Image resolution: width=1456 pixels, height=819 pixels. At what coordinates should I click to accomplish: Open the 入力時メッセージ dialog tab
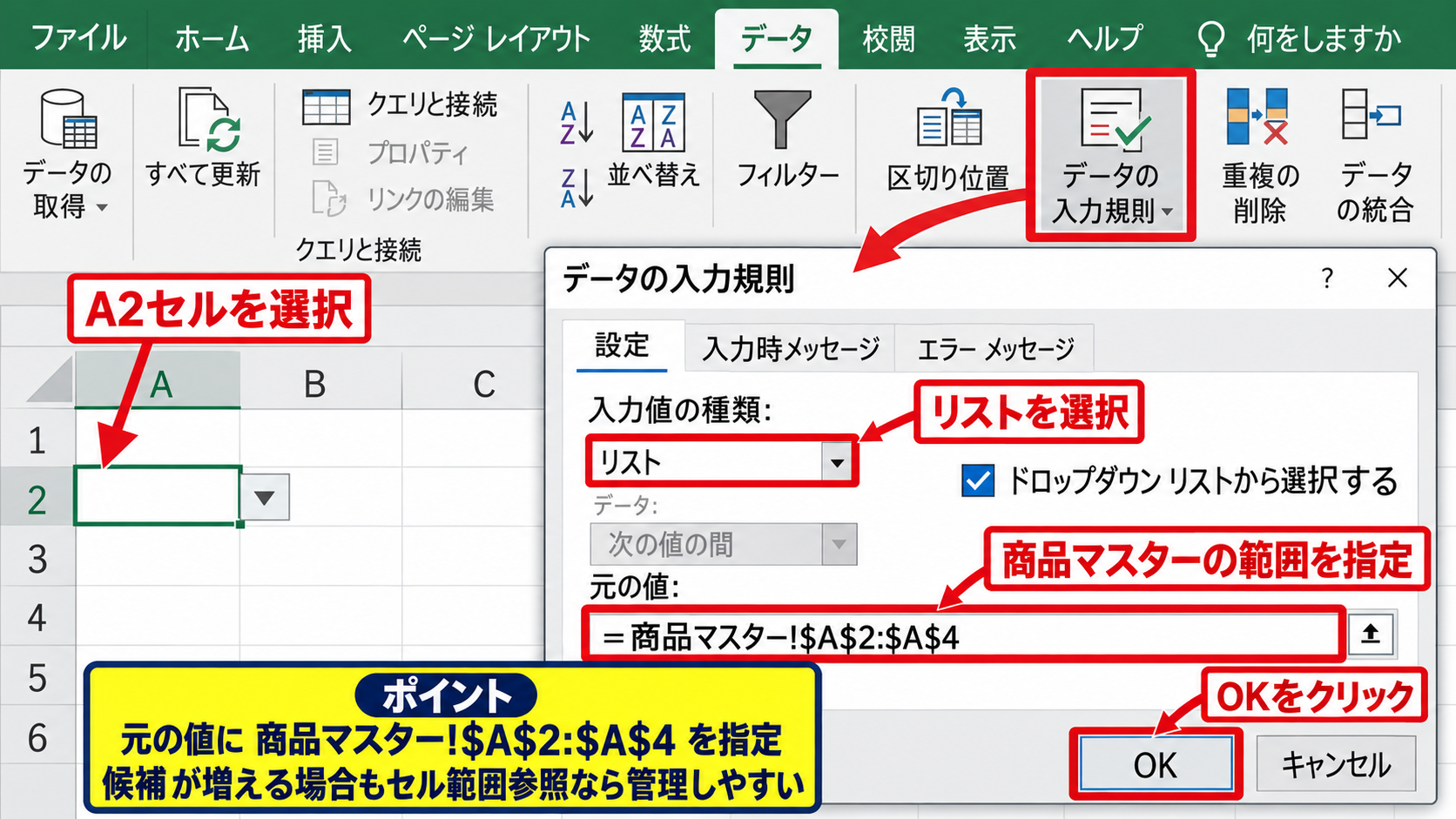792,349
